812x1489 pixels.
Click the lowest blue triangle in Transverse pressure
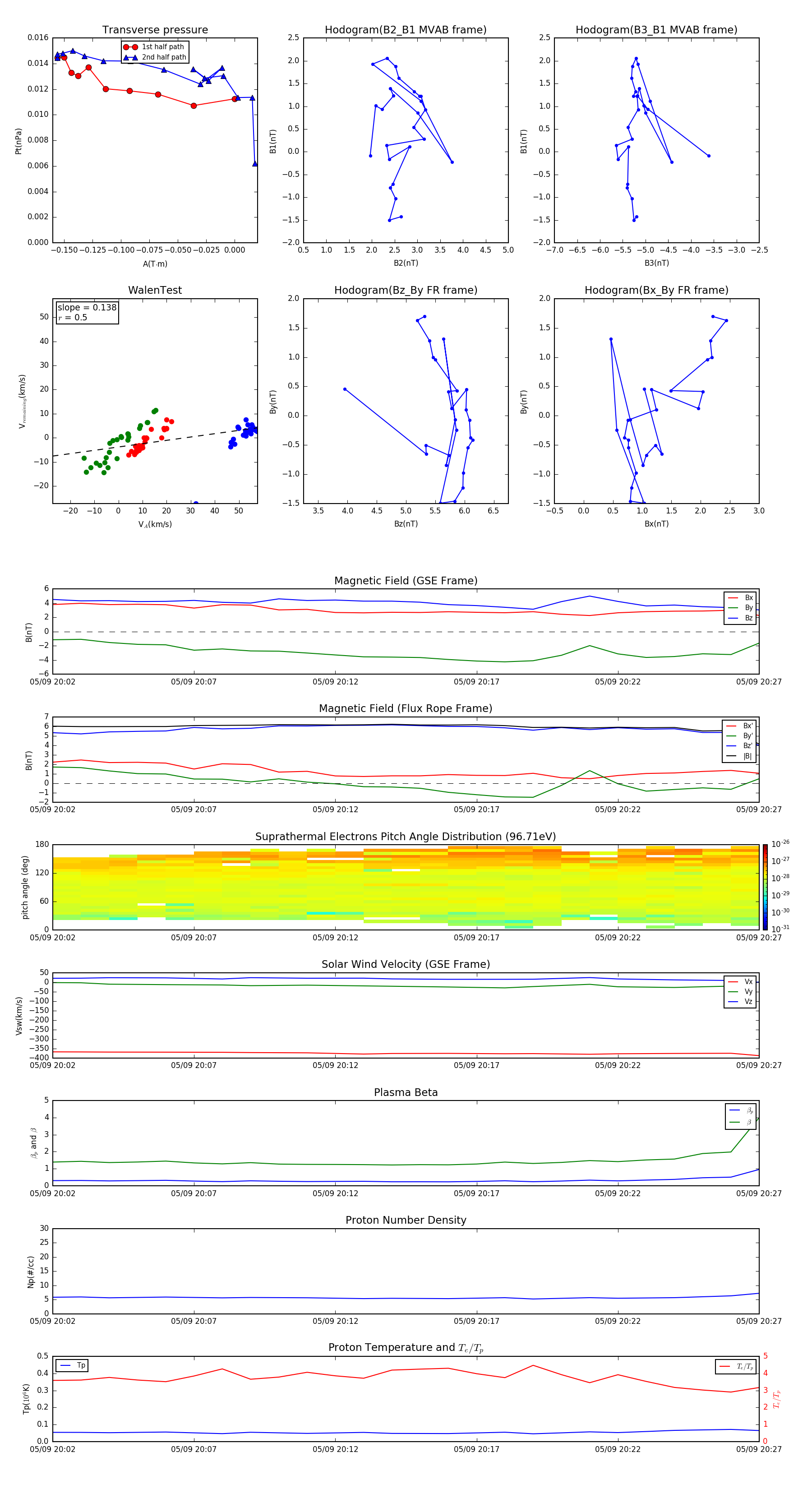[x=255, y=164]
